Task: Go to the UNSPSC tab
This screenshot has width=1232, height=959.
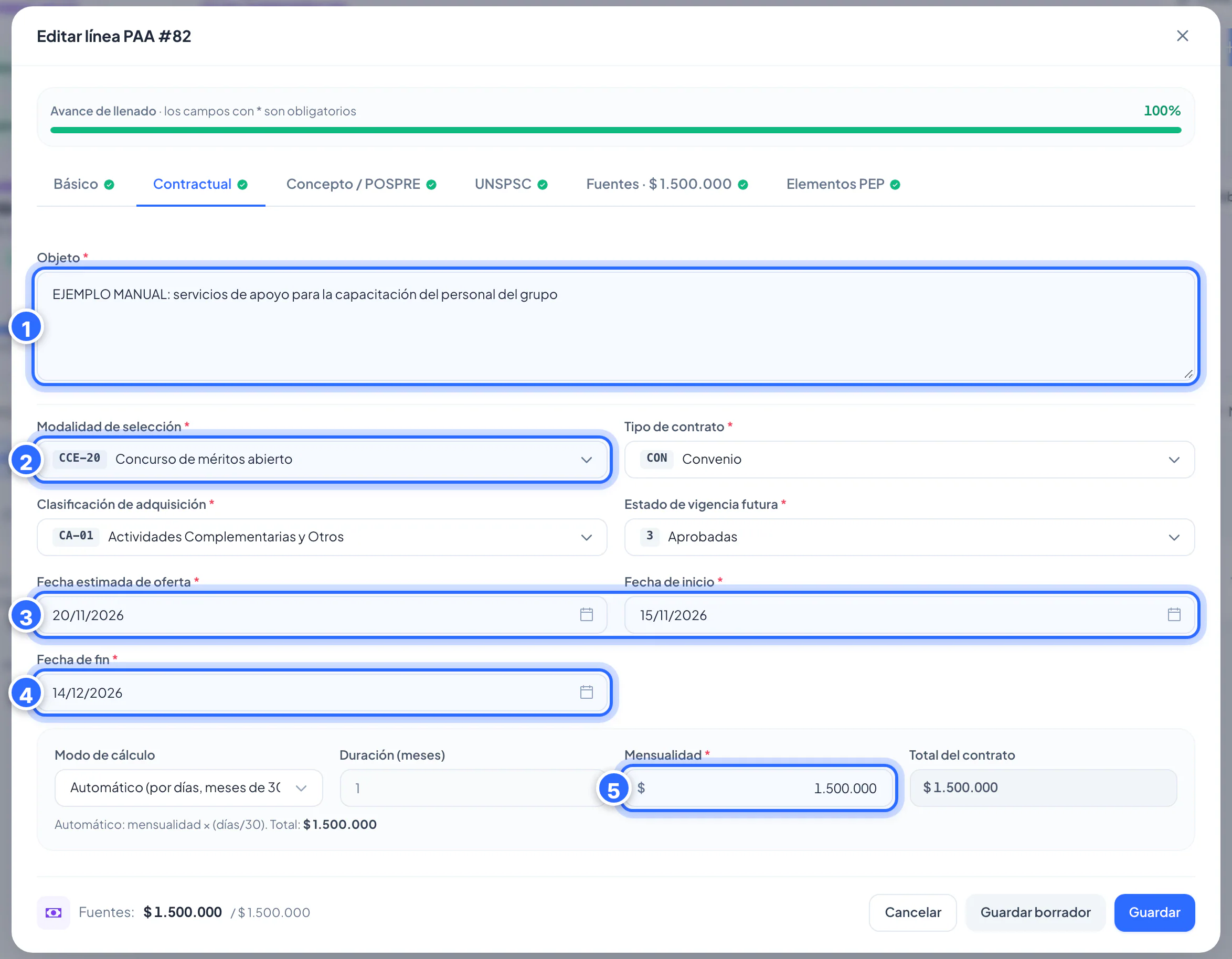Action: point(511,185)
